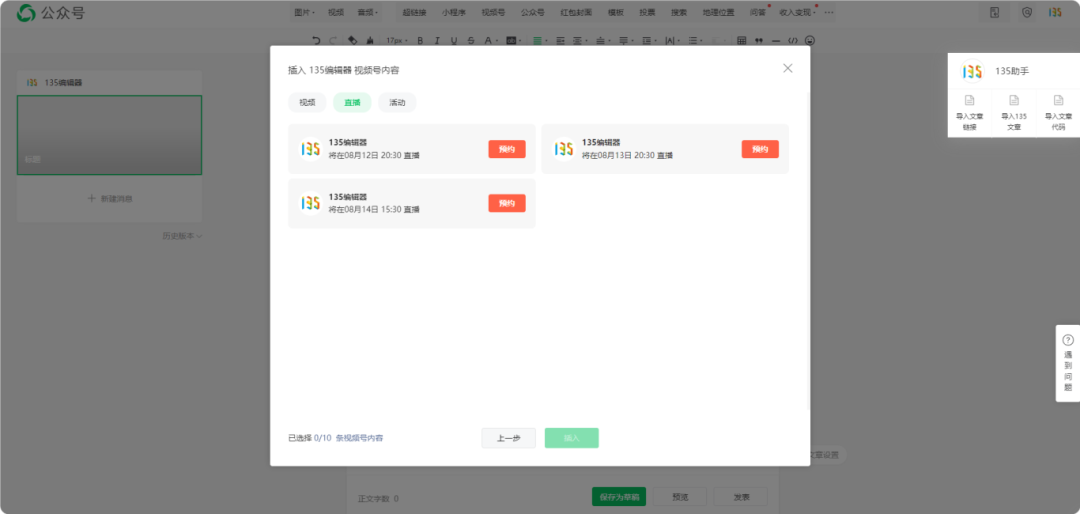Click the 正文字数 0 word count text

click(378, 498)
